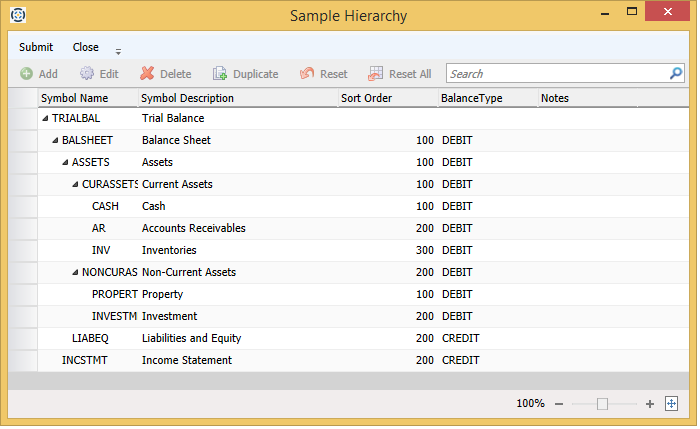The width and height of the screenshot is (700, 429).
Task: Select the Accounts Receivables row
Action: coord(193,228)
